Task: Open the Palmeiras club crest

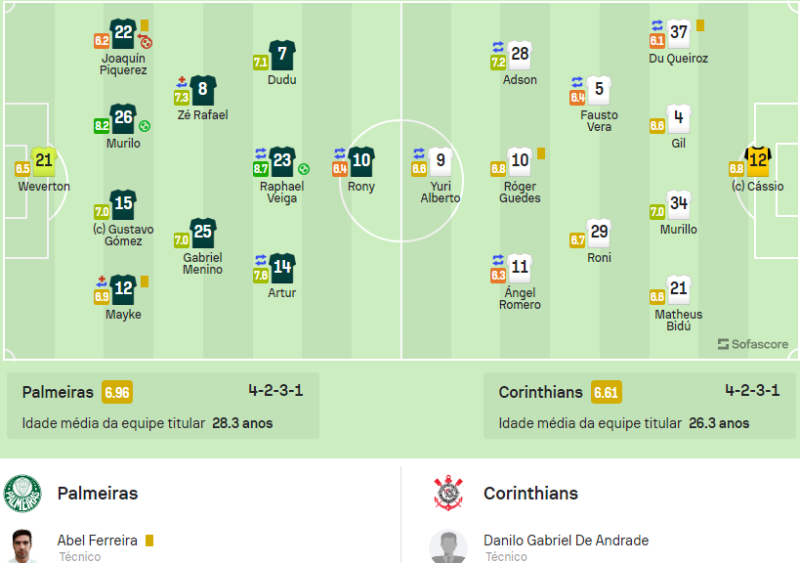Action: point(23,493)
